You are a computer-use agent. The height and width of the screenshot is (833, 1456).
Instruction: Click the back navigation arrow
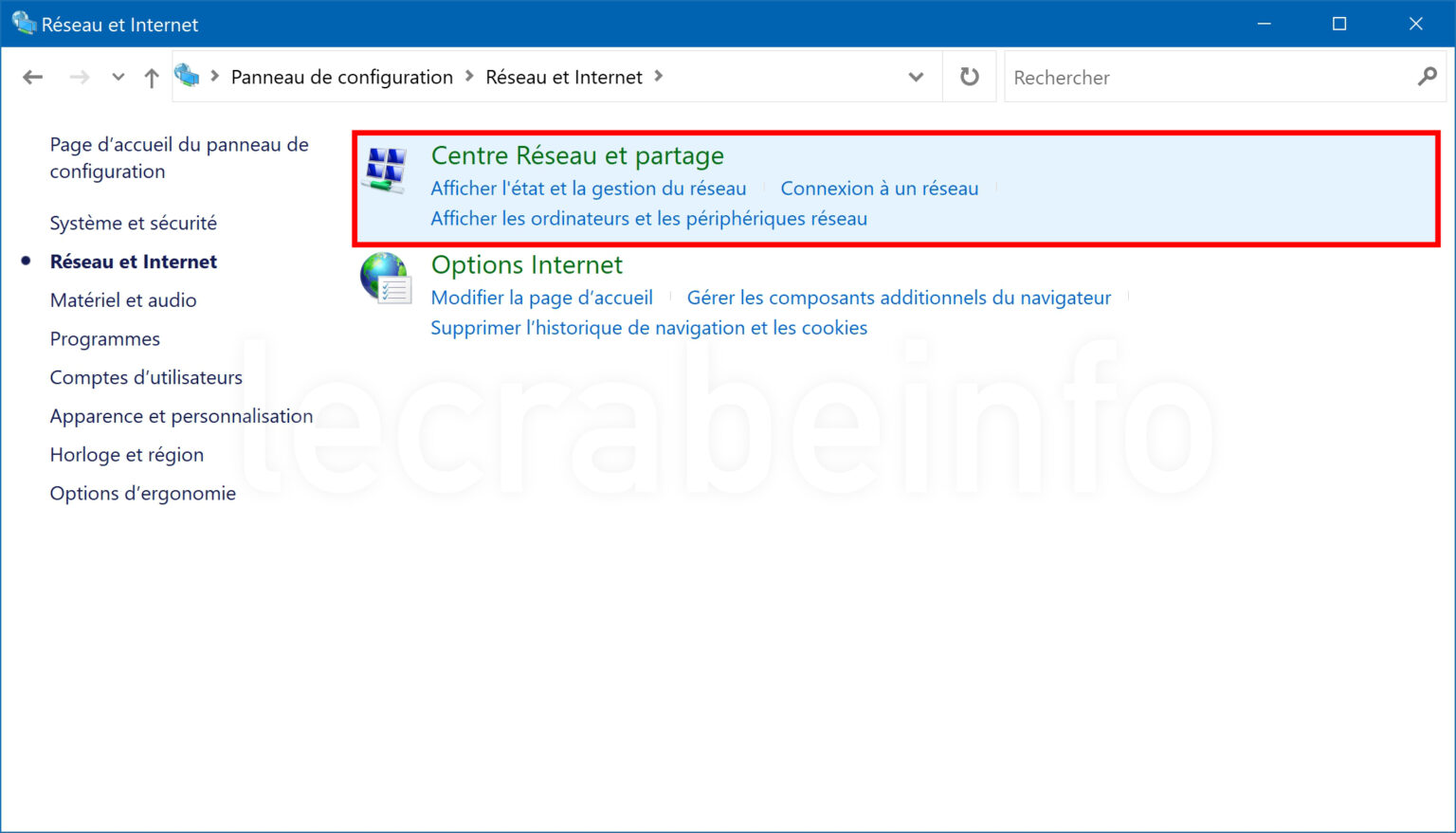32,77
